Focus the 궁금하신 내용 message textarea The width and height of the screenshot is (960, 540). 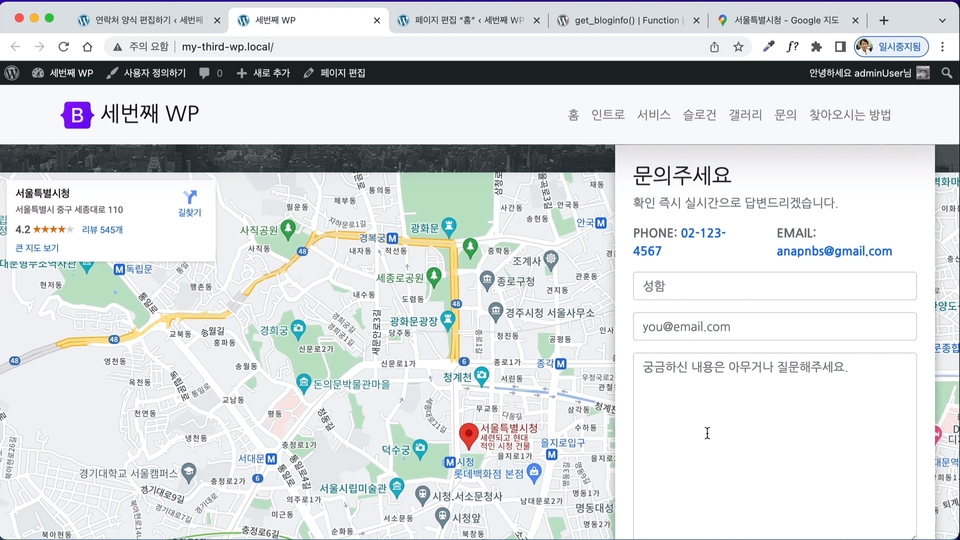coord(774,446)
